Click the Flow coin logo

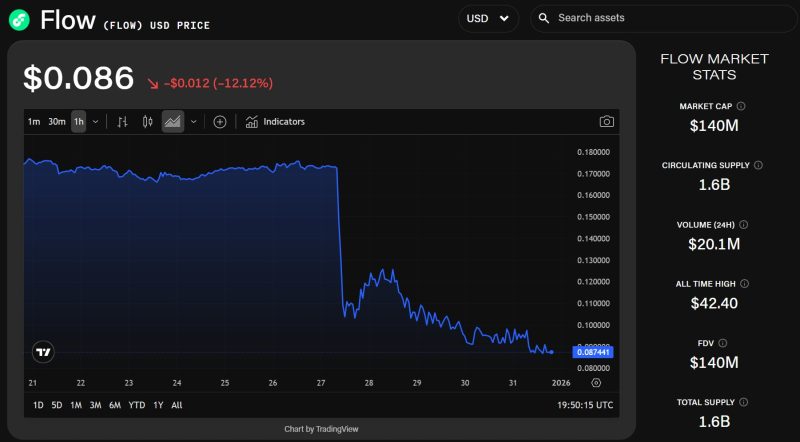19,19
